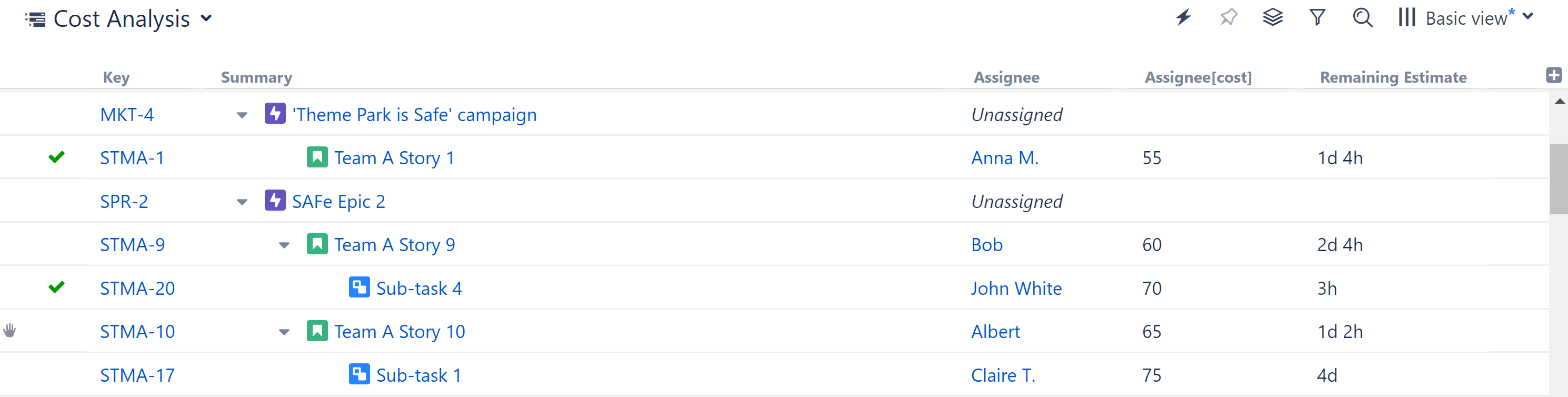Open the STMA-17 issue key link
Viewport: 1568px width, 397px height.
(x=137, y=375)
